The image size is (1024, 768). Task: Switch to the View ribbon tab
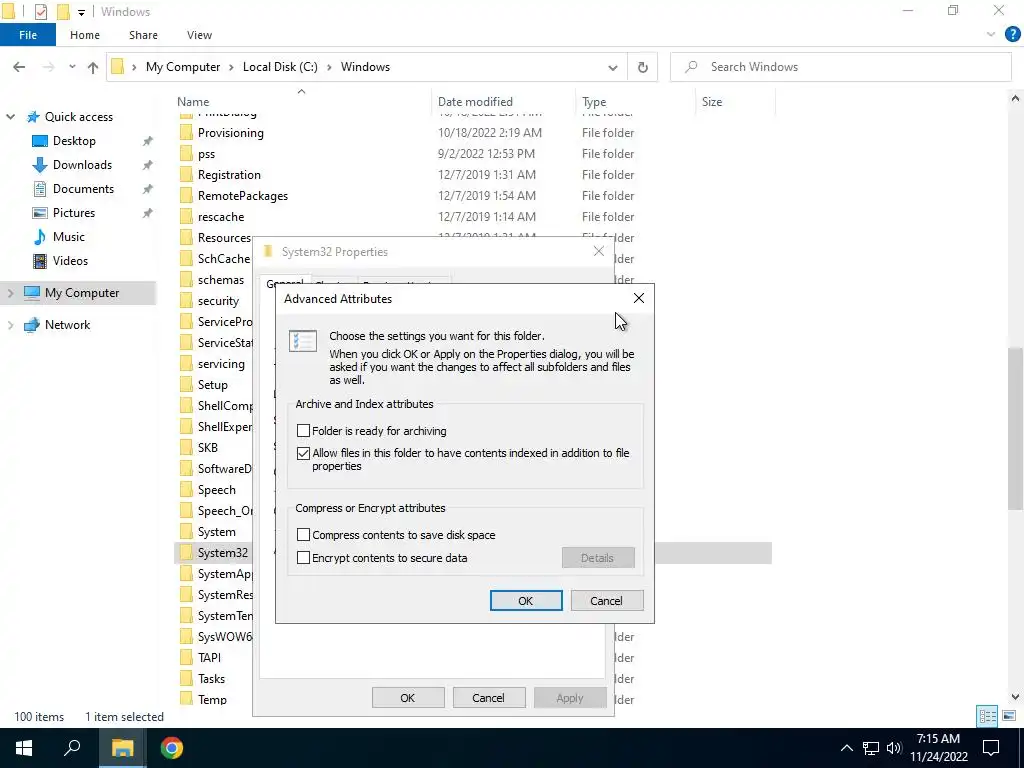point(199,35)
